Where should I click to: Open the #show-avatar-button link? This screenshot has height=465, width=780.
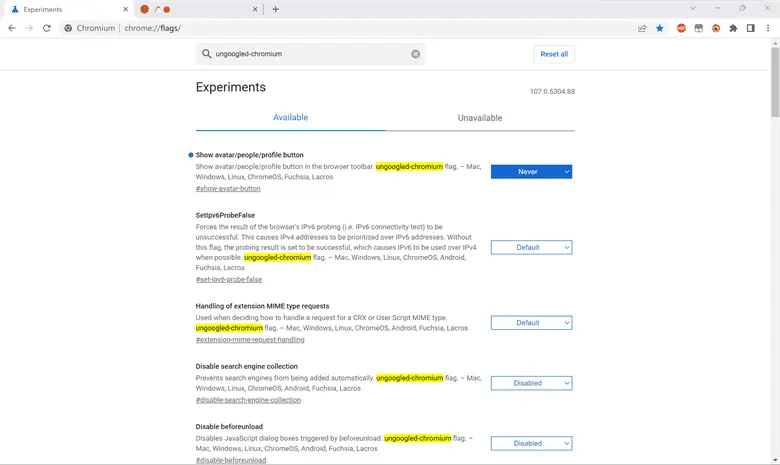(228, 188)
